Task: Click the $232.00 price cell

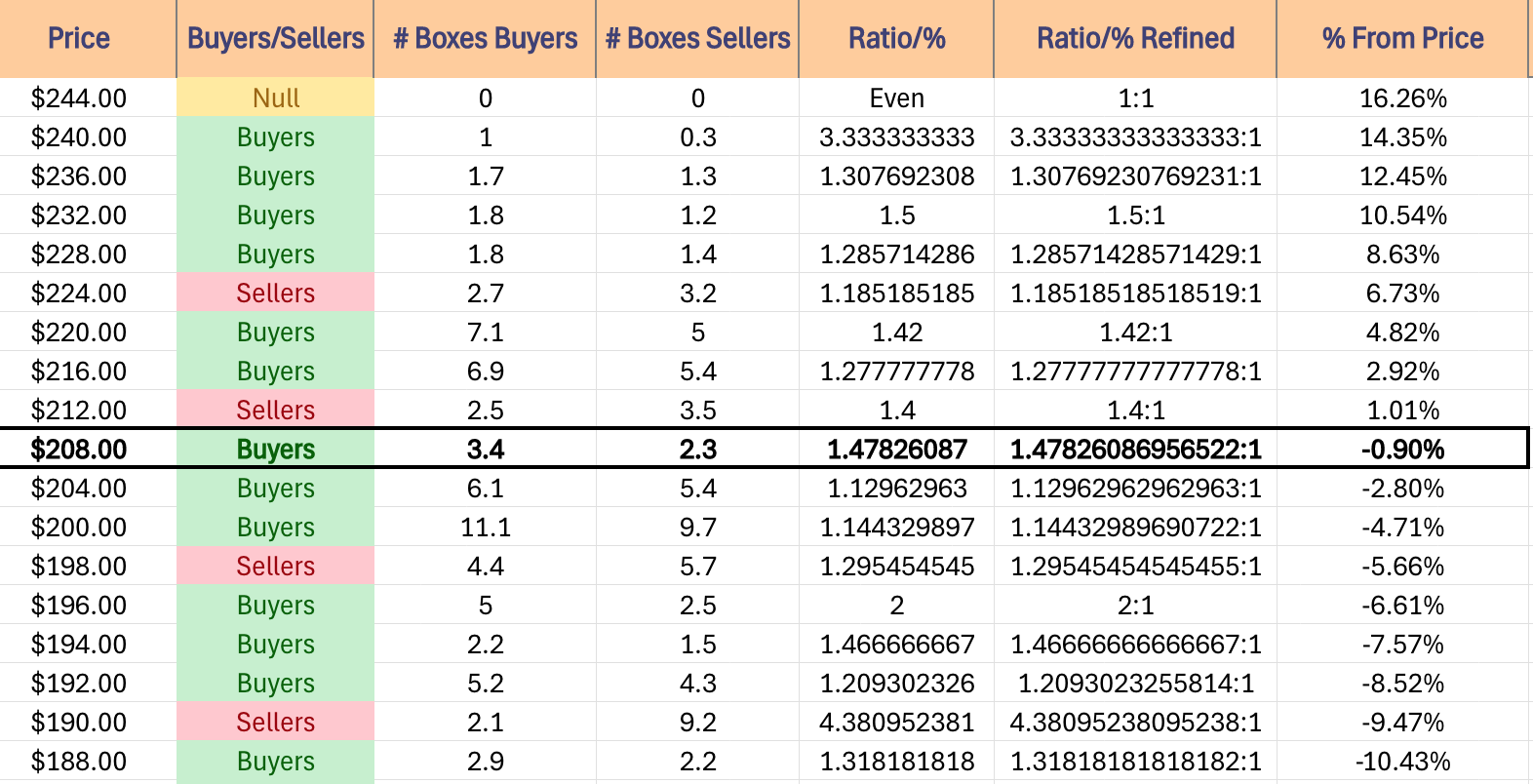Action: click(88, 215)
